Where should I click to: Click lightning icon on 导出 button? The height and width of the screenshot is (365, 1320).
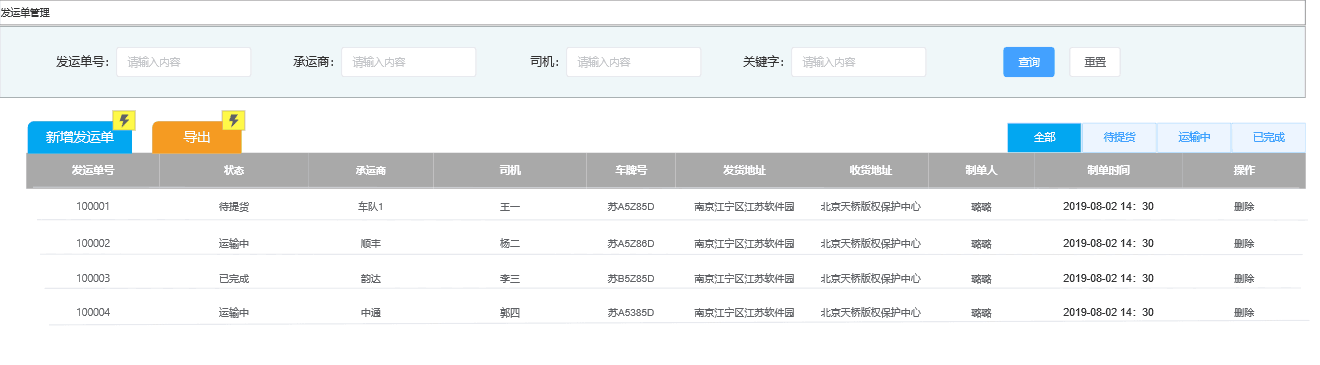click(x=233, y=121)
